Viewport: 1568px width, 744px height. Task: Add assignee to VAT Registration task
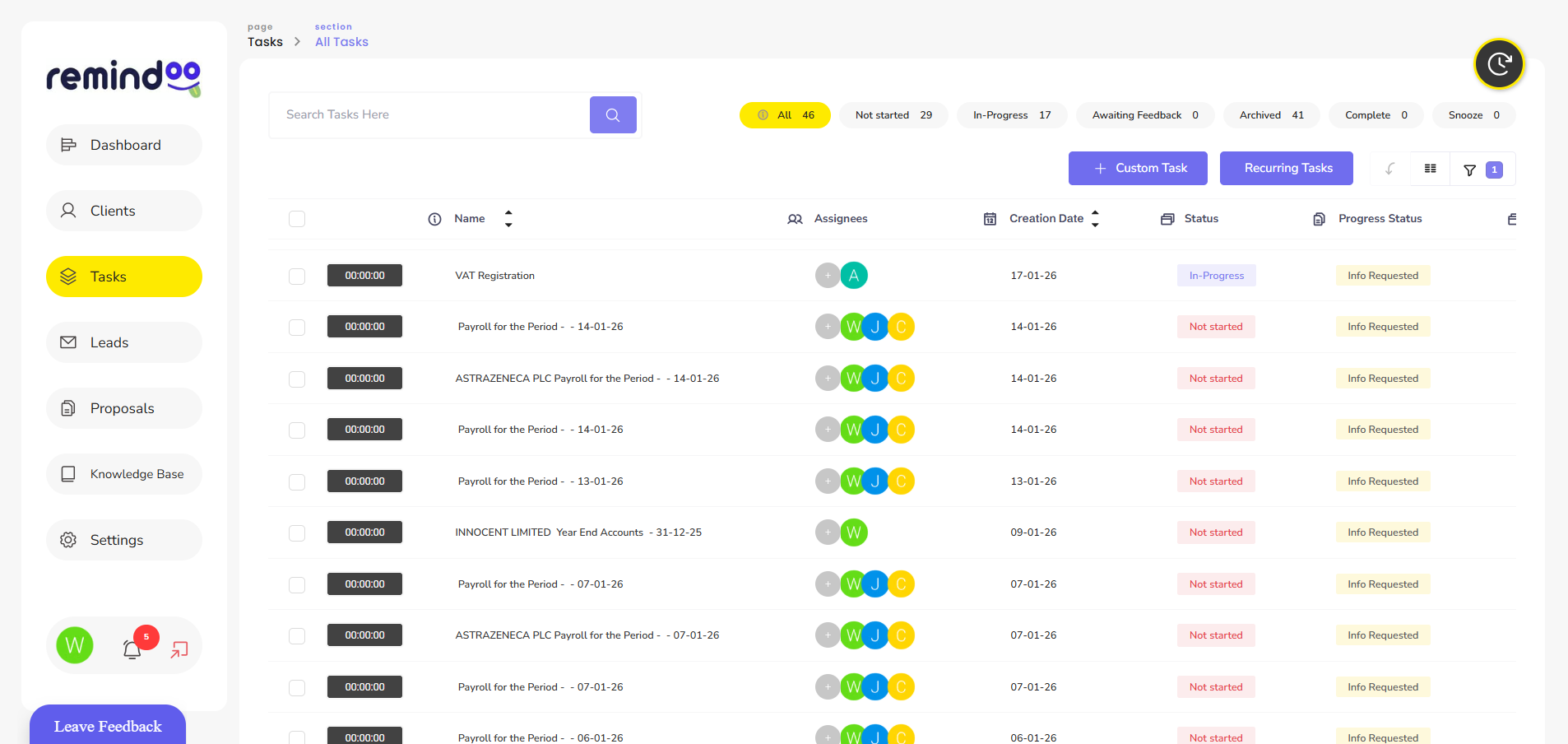828,276
